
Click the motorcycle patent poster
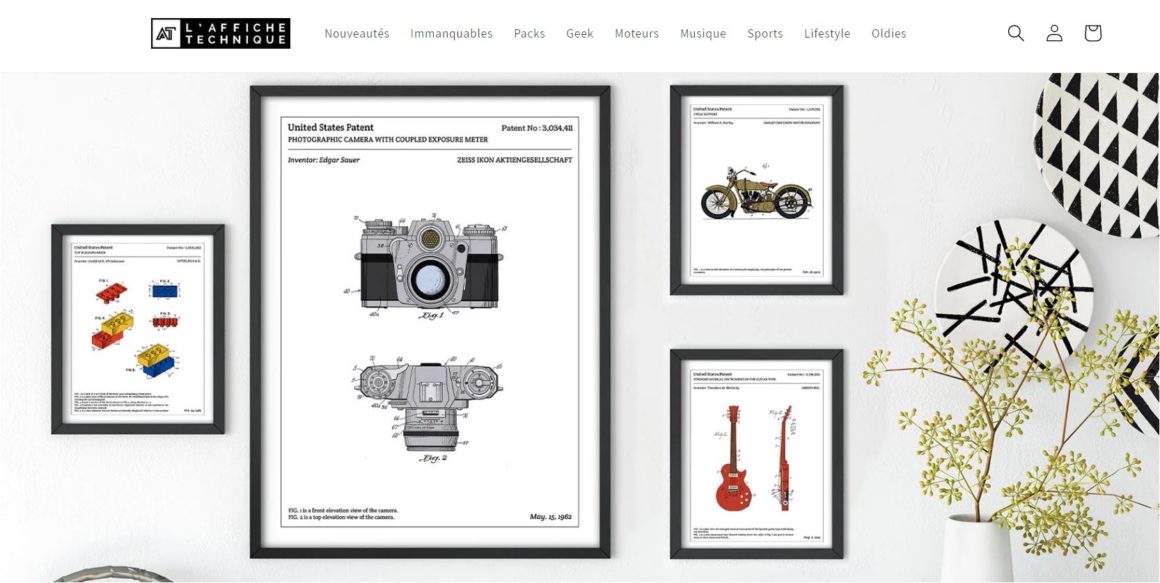[x=756, y=190]
